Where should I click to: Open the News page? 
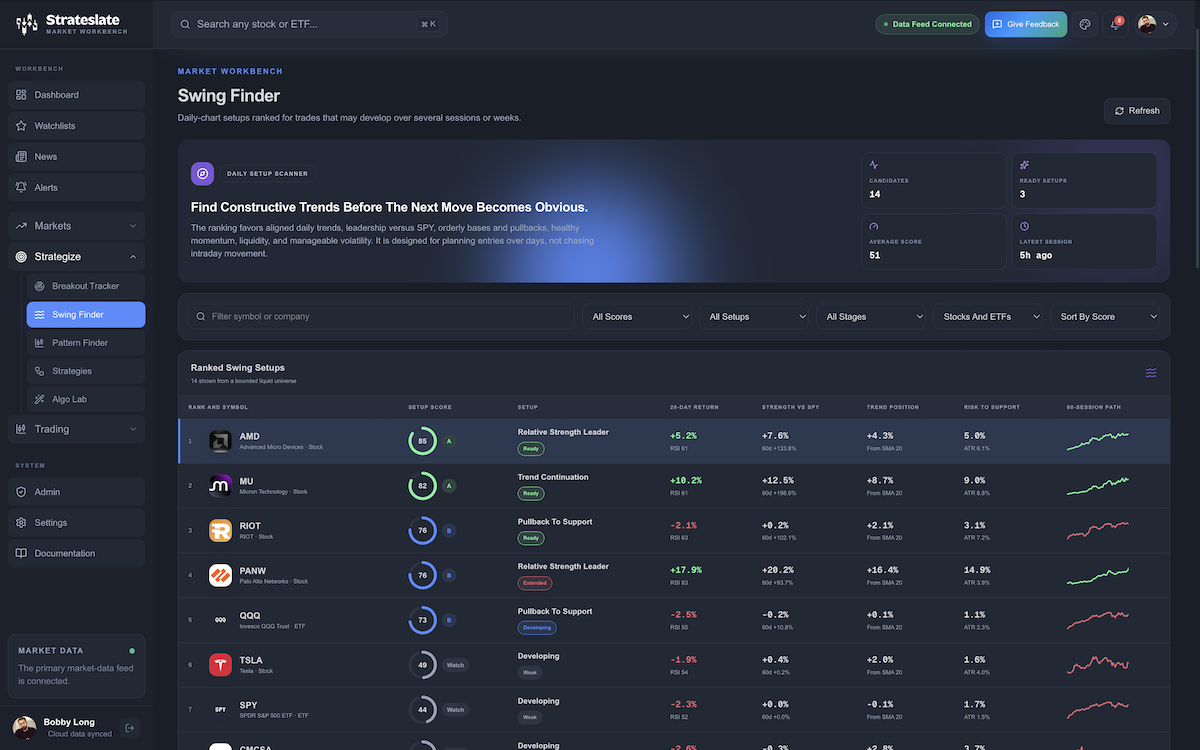pyautogui.click(x=77, y=157)
